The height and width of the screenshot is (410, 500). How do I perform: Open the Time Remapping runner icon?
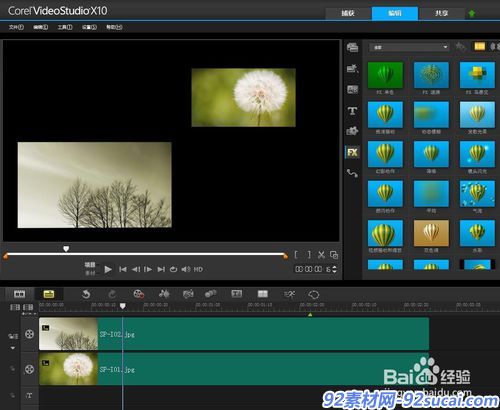tap(289, 294)
